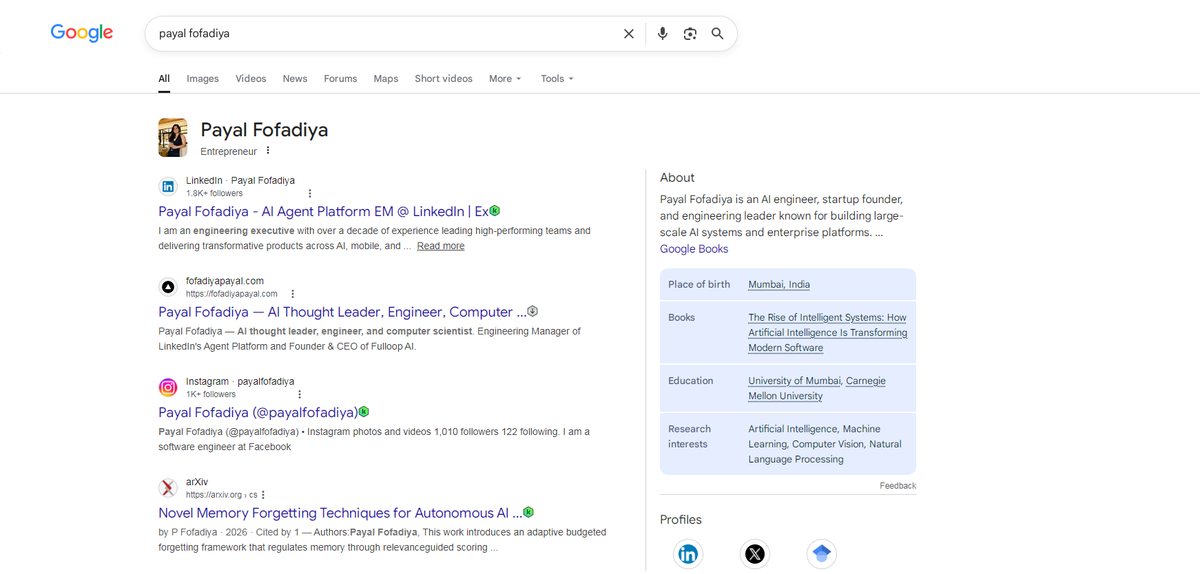Image resolution: width=1200 pixels, height=574 pixels.
Task: Open Google Books link in About panel
Action: point(694,249)
